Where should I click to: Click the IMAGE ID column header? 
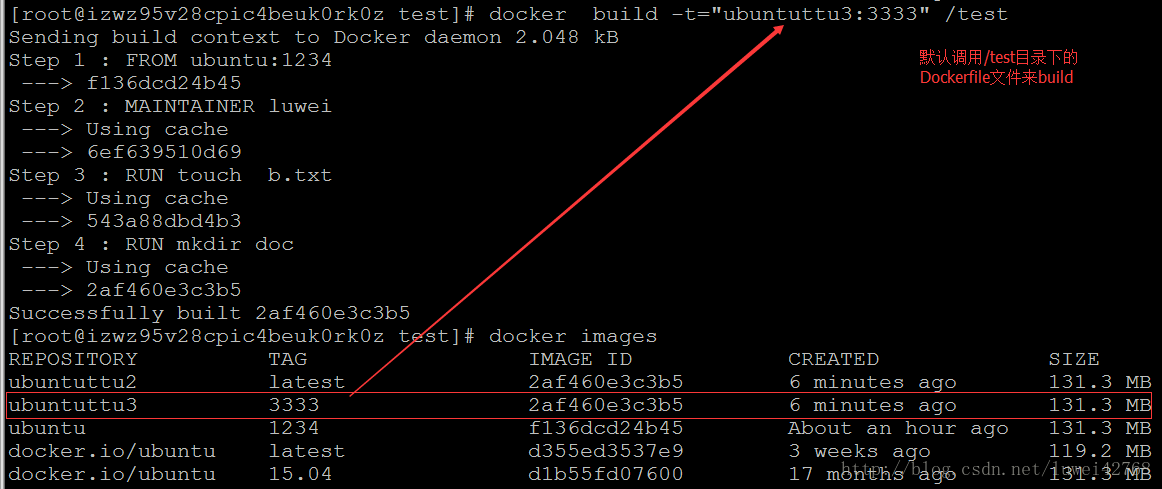(580, 359)
